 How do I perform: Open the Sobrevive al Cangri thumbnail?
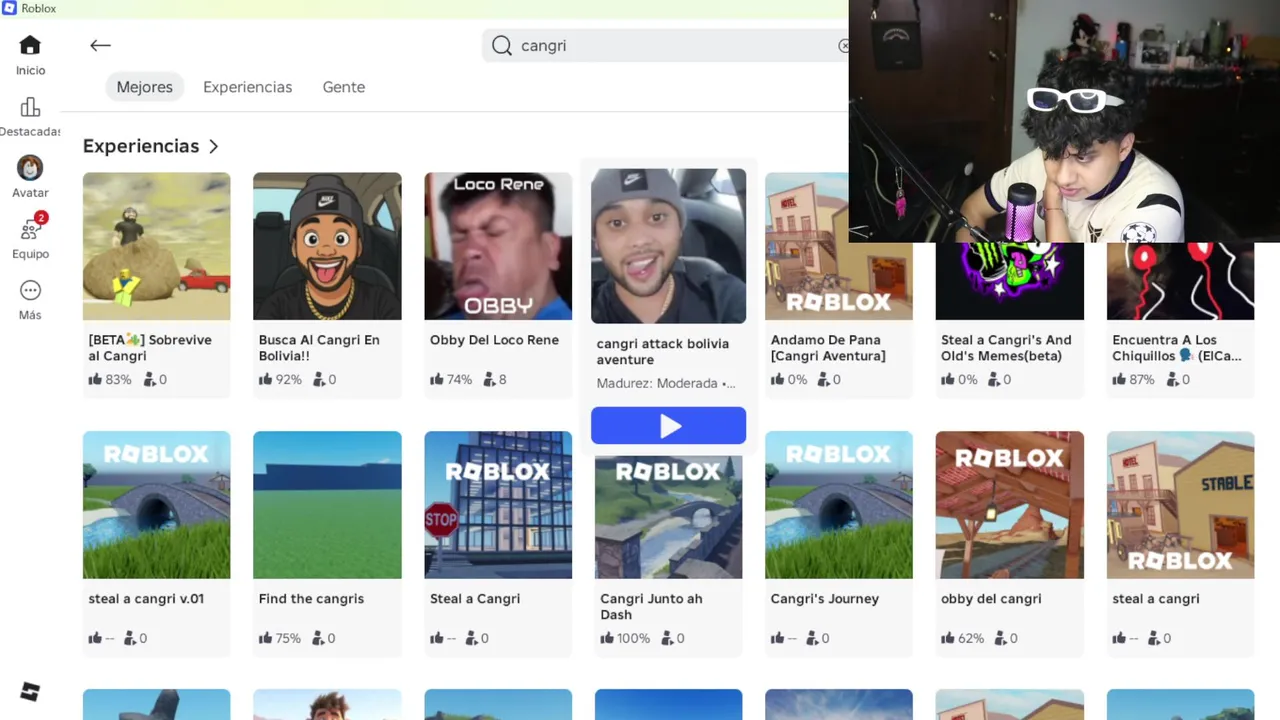tap(156, 246)
